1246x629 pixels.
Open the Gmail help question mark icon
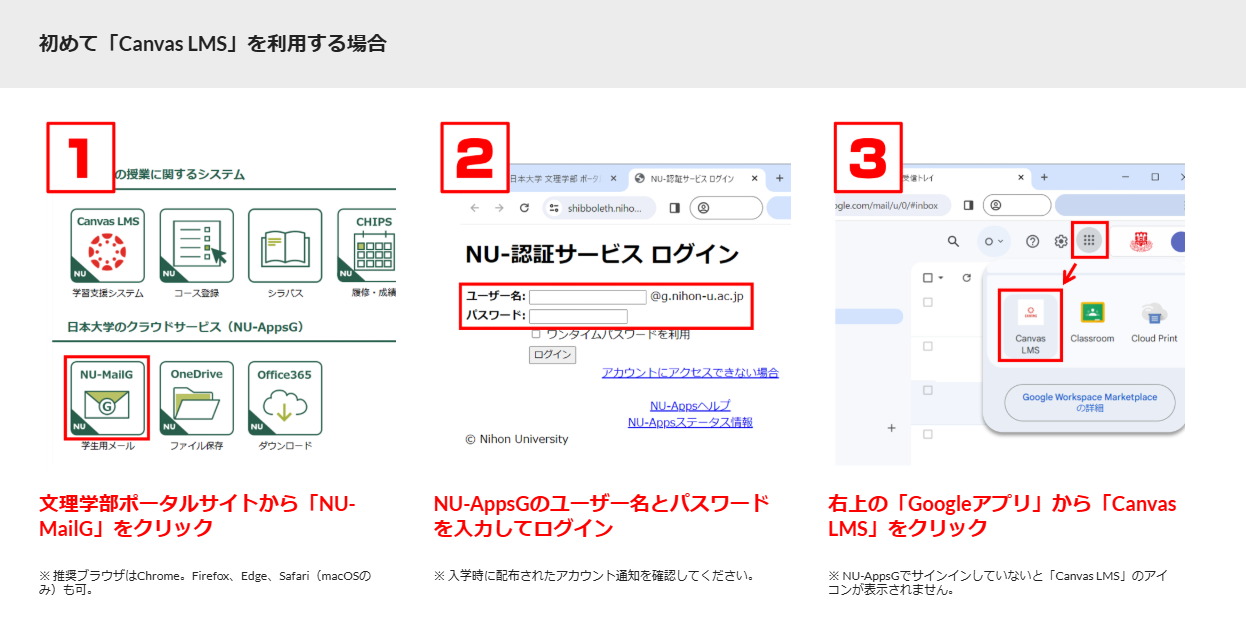click(1033, 241)
